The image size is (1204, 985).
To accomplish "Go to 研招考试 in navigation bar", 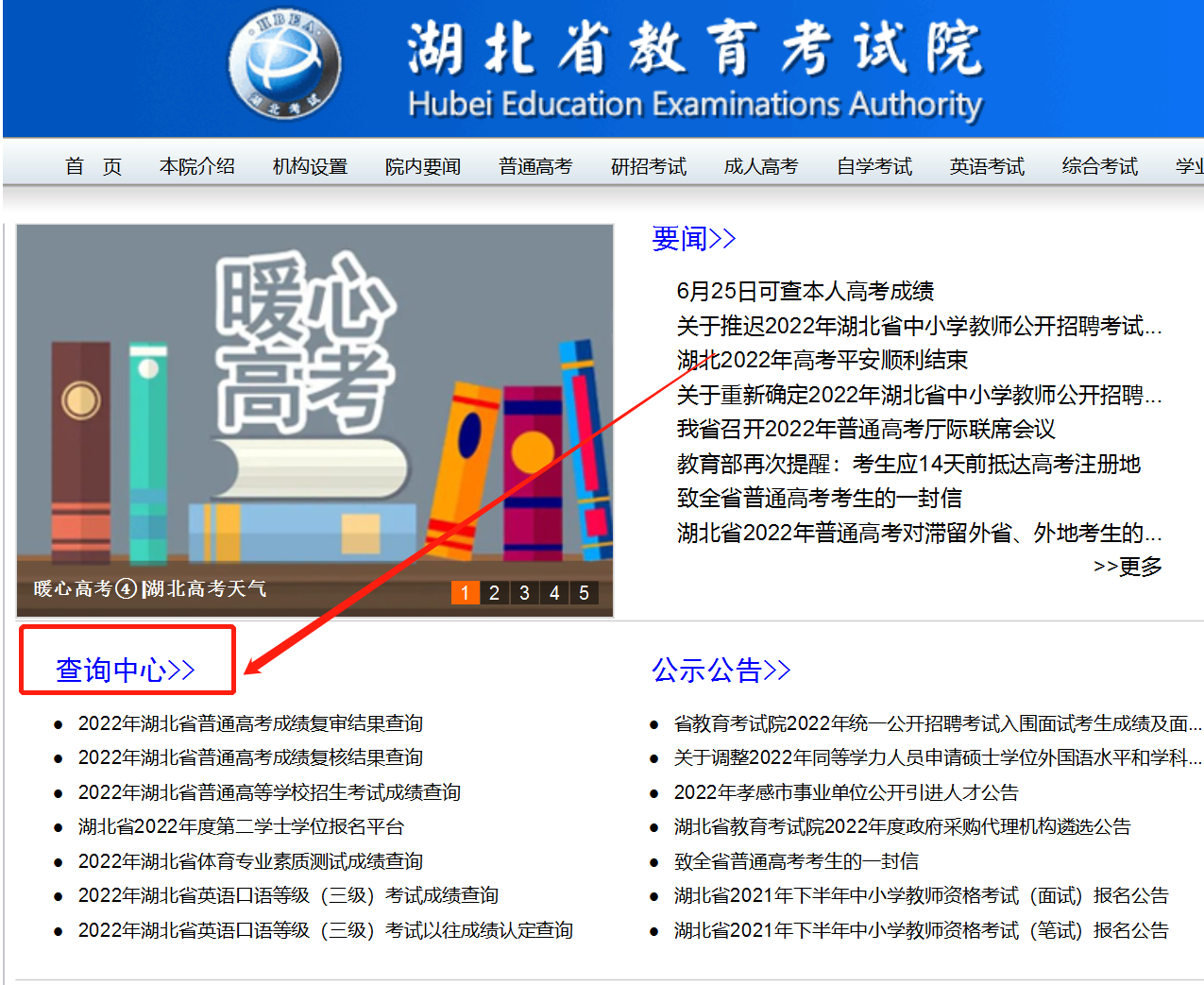I will click(x=648, y=167).
